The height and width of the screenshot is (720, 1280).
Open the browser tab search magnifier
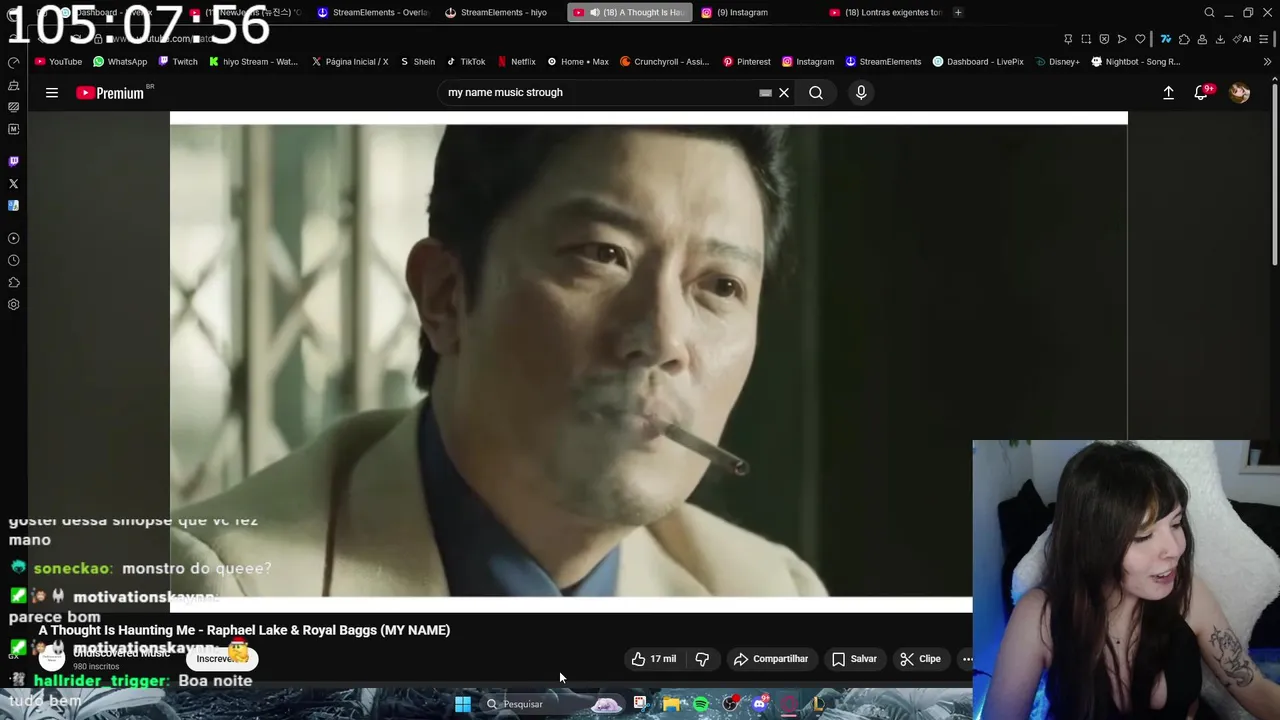pos(1209,13)
